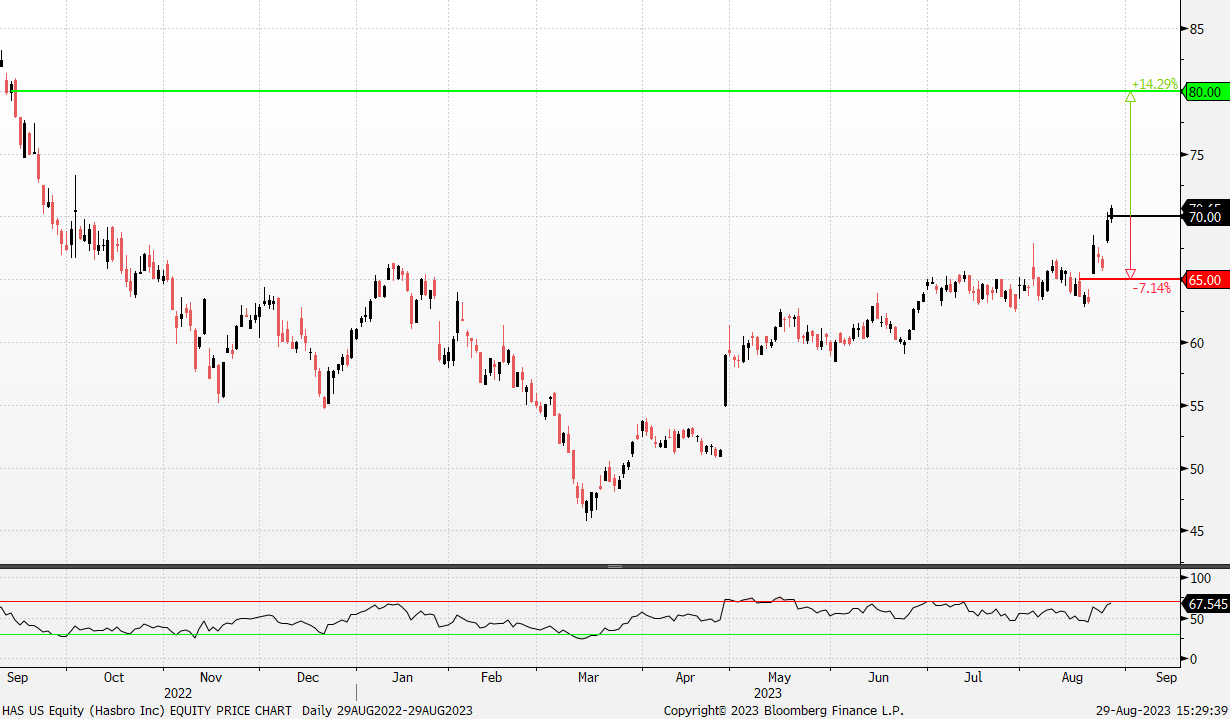The image size is (1230, 719).
Task: Click the -7.14% downside annotation label
Action: pyautogui.click(x=1151, y=288)
